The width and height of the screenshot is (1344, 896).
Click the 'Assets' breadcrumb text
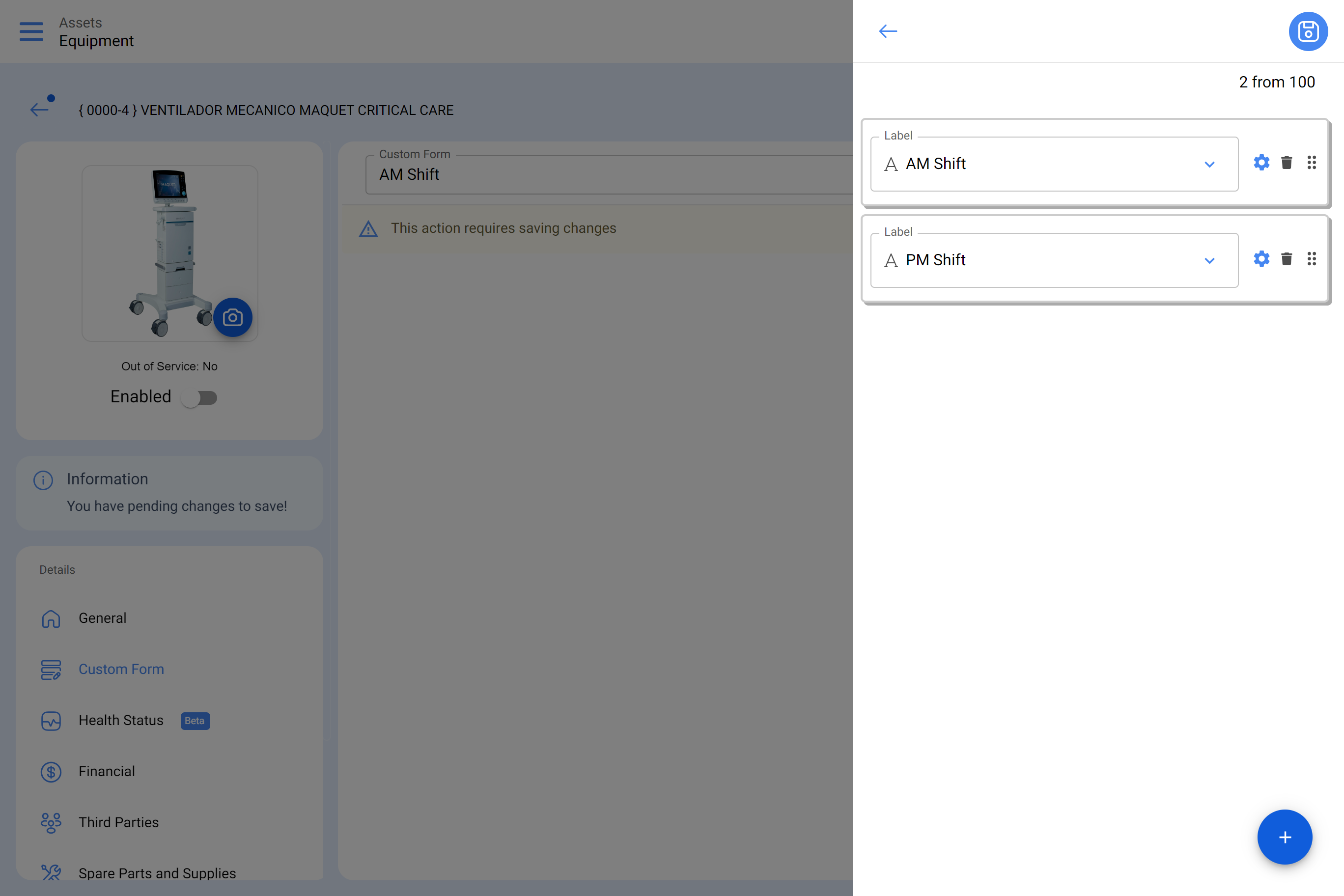click(x=81, y=23)
